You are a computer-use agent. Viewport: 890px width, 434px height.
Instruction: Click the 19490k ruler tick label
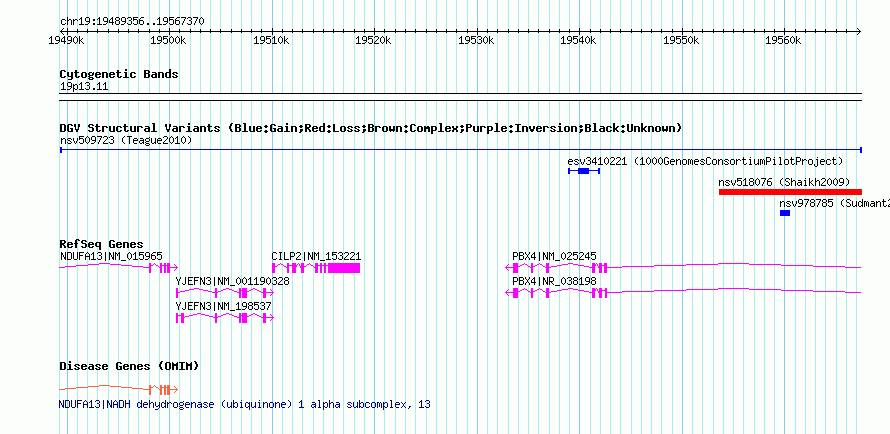coord(66,41)
